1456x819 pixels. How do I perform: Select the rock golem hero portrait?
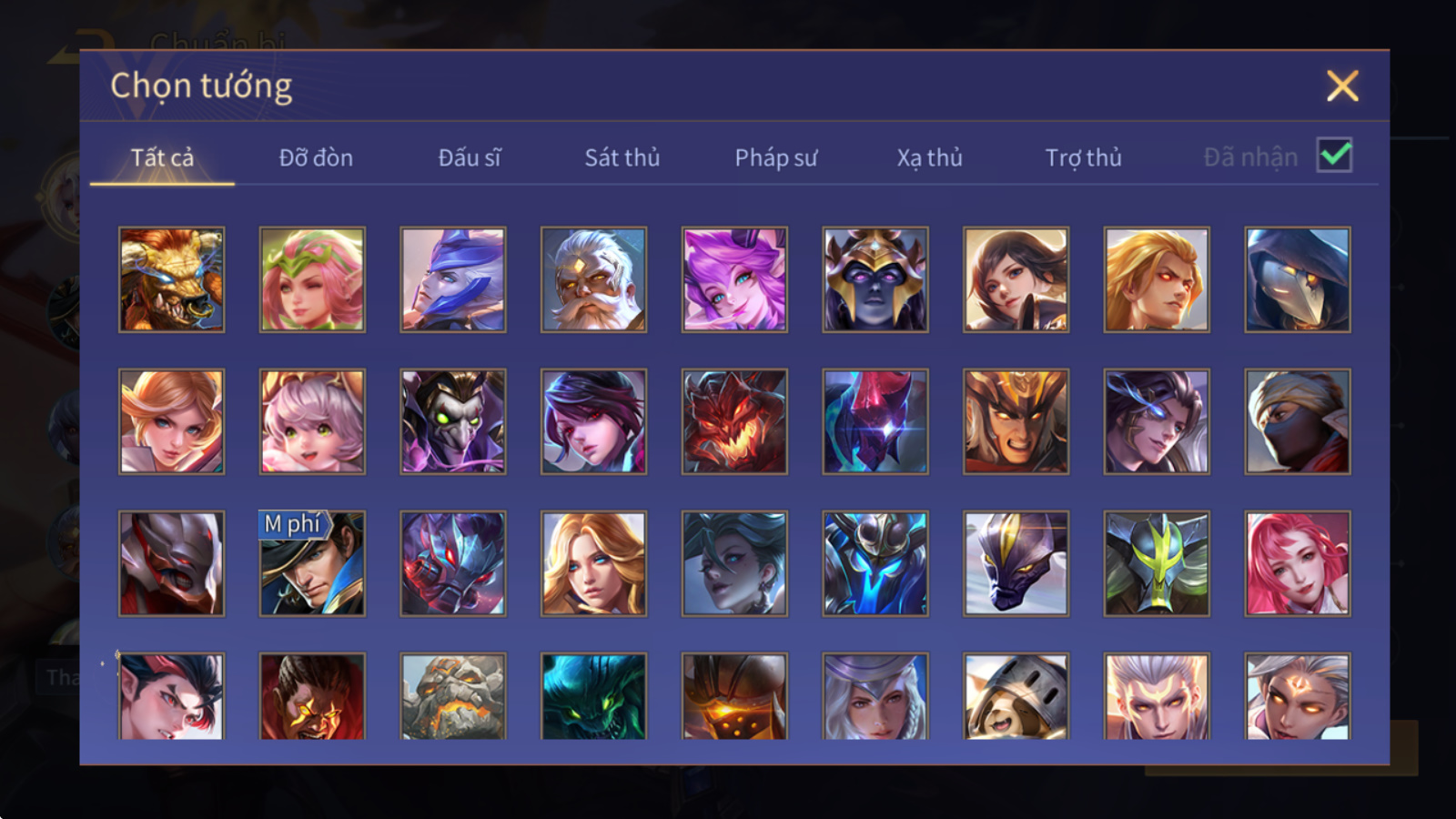click(x=453, y=695)
